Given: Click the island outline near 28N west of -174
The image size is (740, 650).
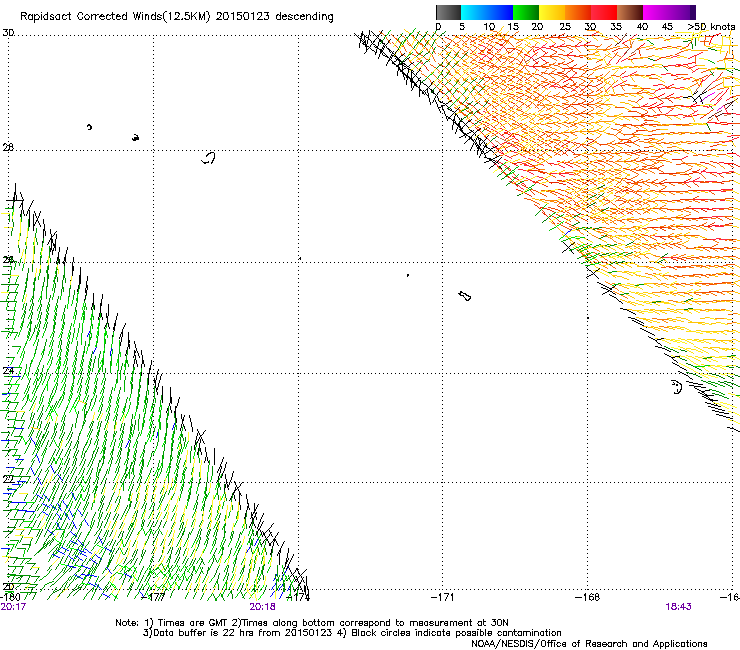Looking at the screenshot, I should 209,158.
